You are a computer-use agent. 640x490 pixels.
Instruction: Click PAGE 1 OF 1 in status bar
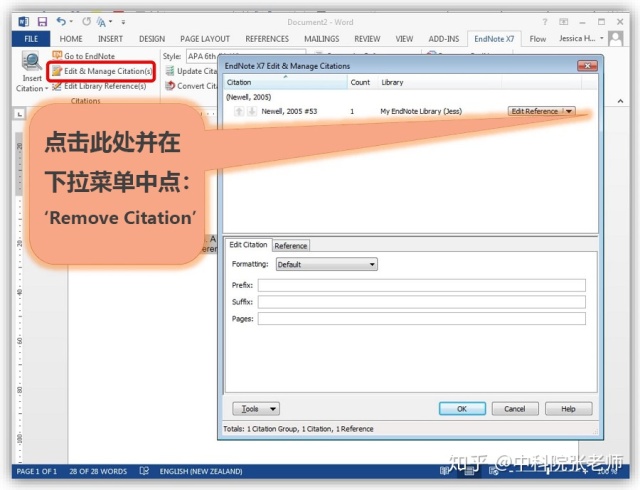click(37, 471)
